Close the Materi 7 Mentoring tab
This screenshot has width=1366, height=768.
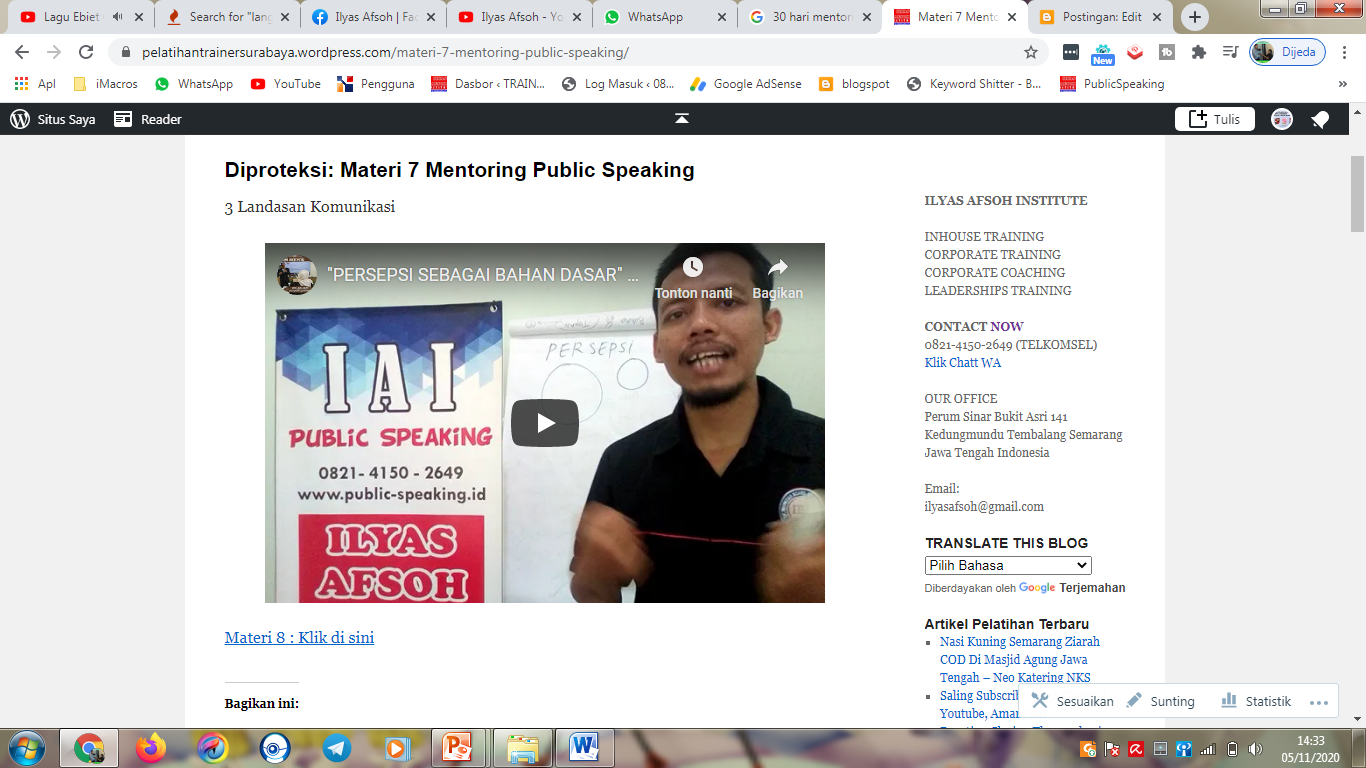pos(1014,17)
